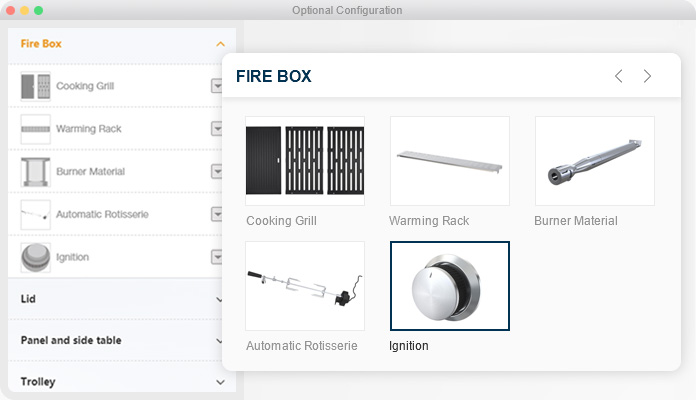Image resolution: width=696 pixels, height=400 pixels.
Task: Select the Cooking Grill thumbnail image
Action: [x=305, y=160]
